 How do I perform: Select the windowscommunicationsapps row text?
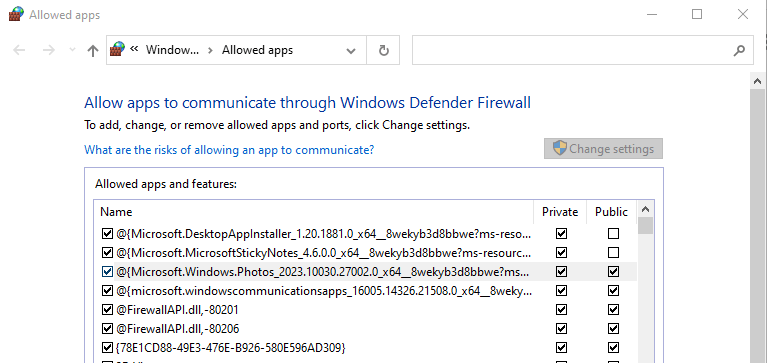[324, 291]
